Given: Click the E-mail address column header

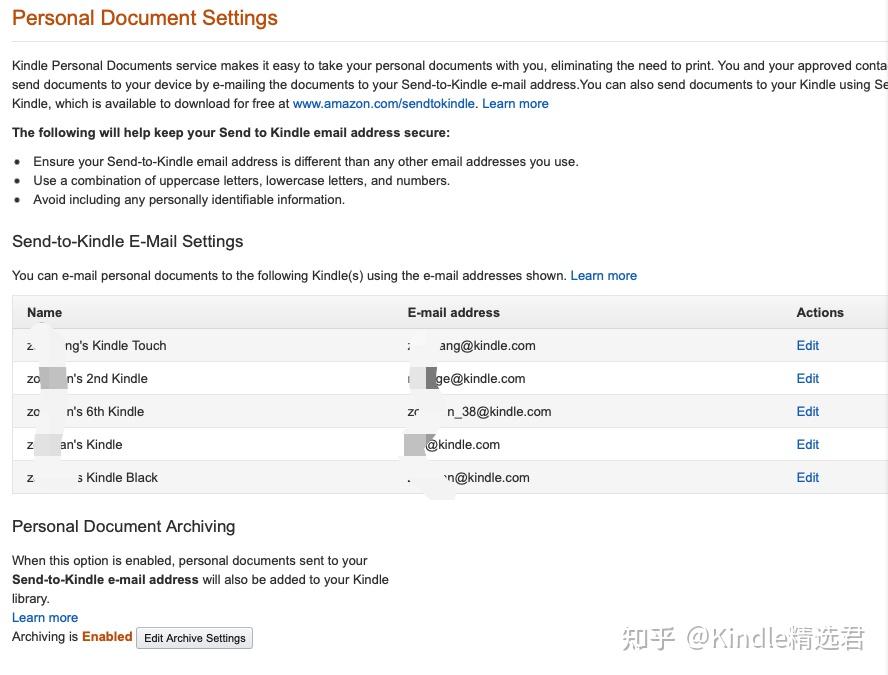Looking at the screenshot, I should pyautogui.click(x=454, y=313).
